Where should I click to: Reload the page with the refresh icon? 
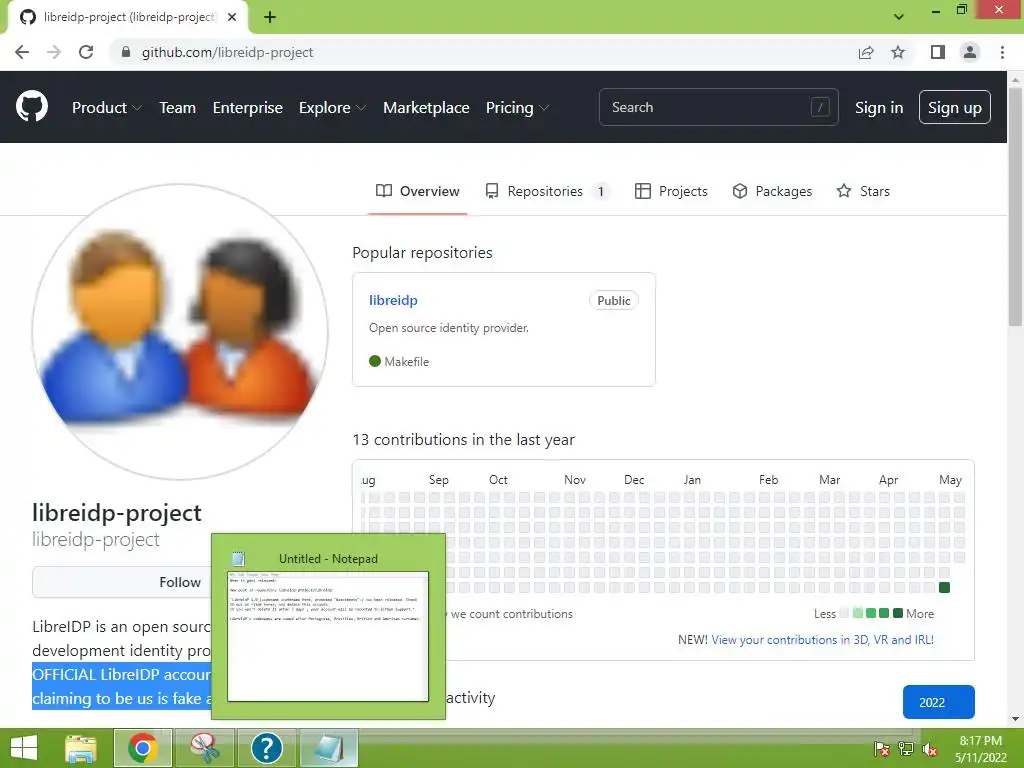(x=86, y=52)
